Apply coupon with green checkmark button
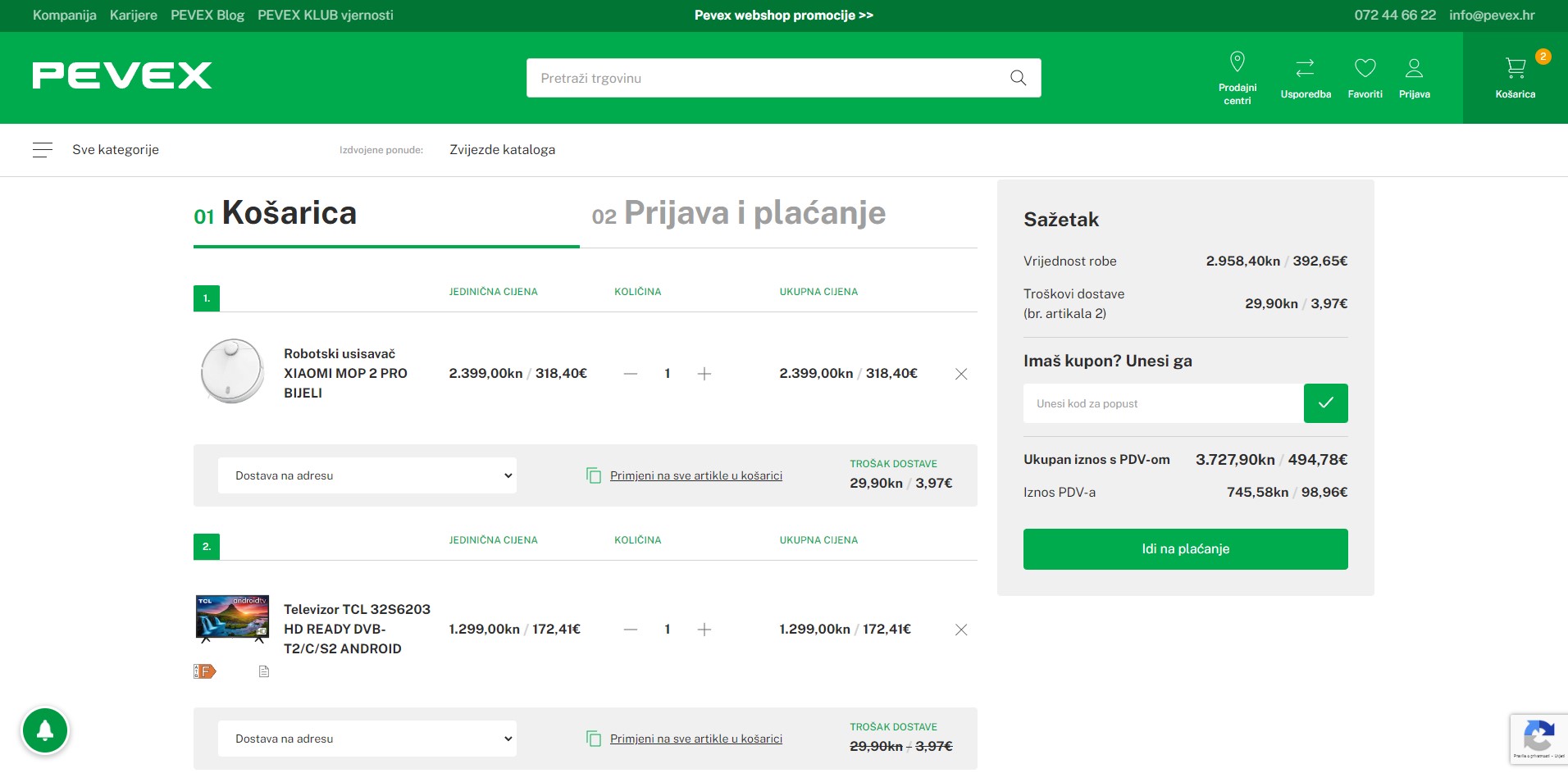The image size is (1568, 773). coord(1325,403)
